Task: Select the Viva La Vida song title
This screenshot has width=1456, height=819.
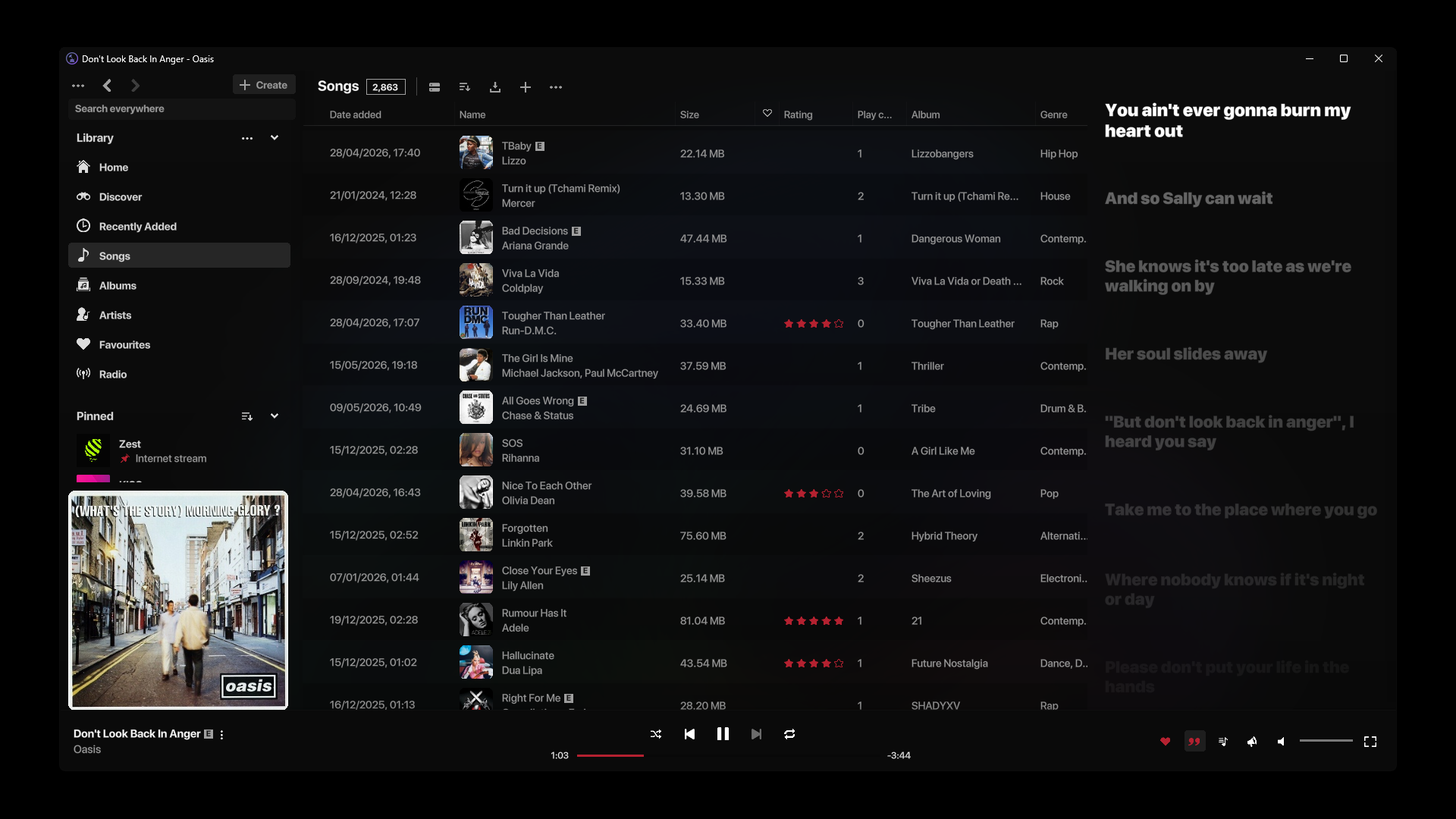Action: pyautogui.click(x=530, y=274)
